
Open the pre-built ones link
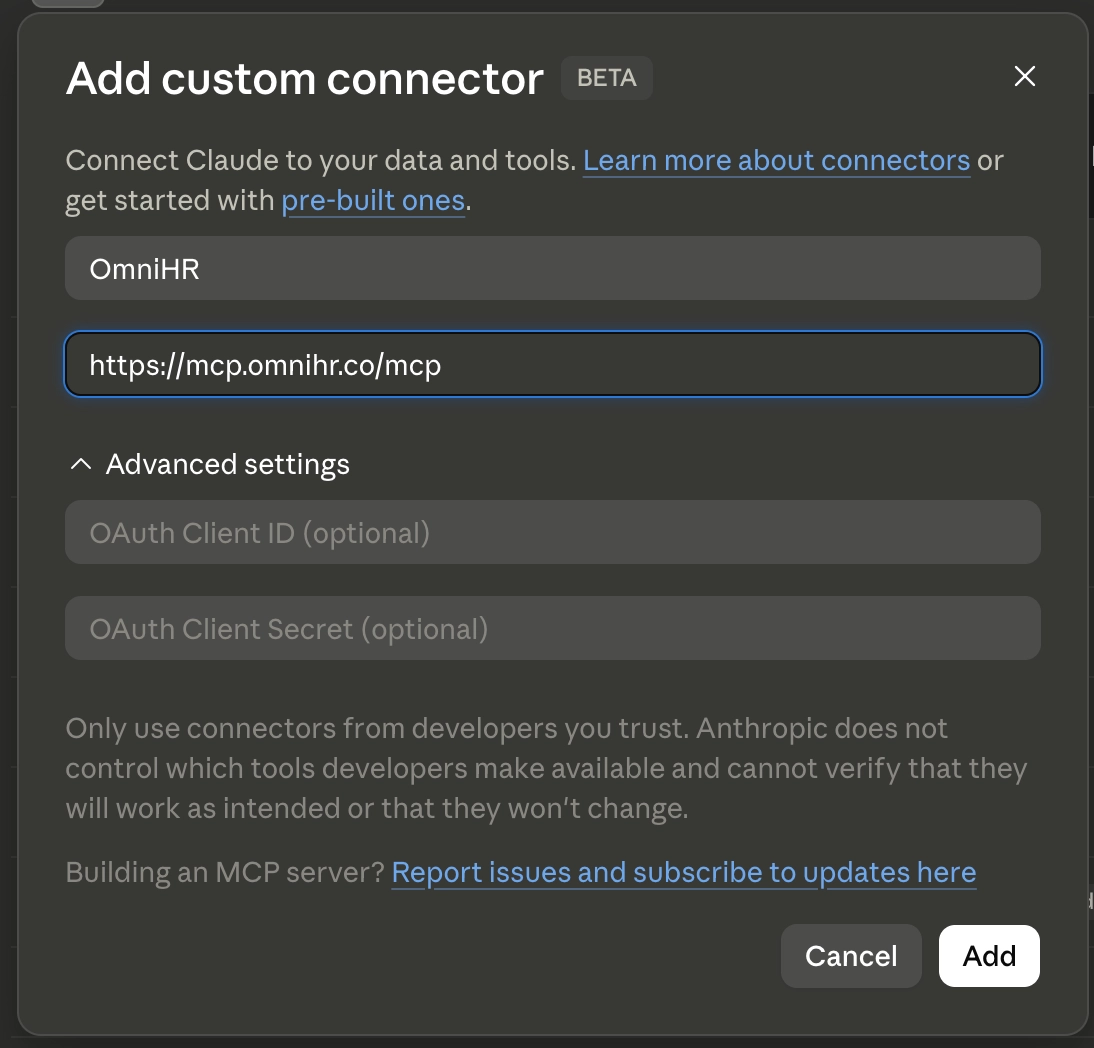point(373,201)
